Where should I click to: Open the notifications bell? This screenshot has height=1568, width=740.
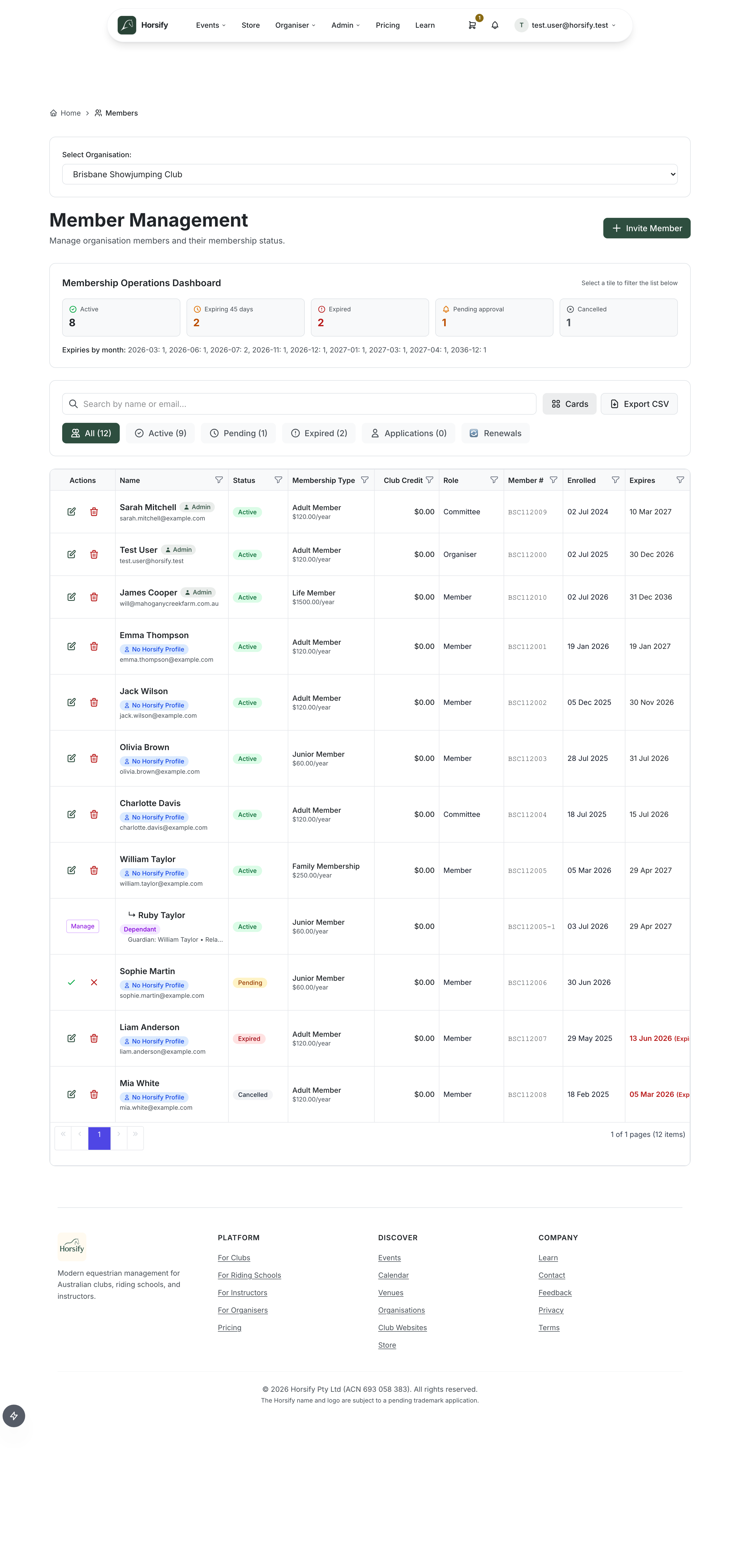(495, 25)
